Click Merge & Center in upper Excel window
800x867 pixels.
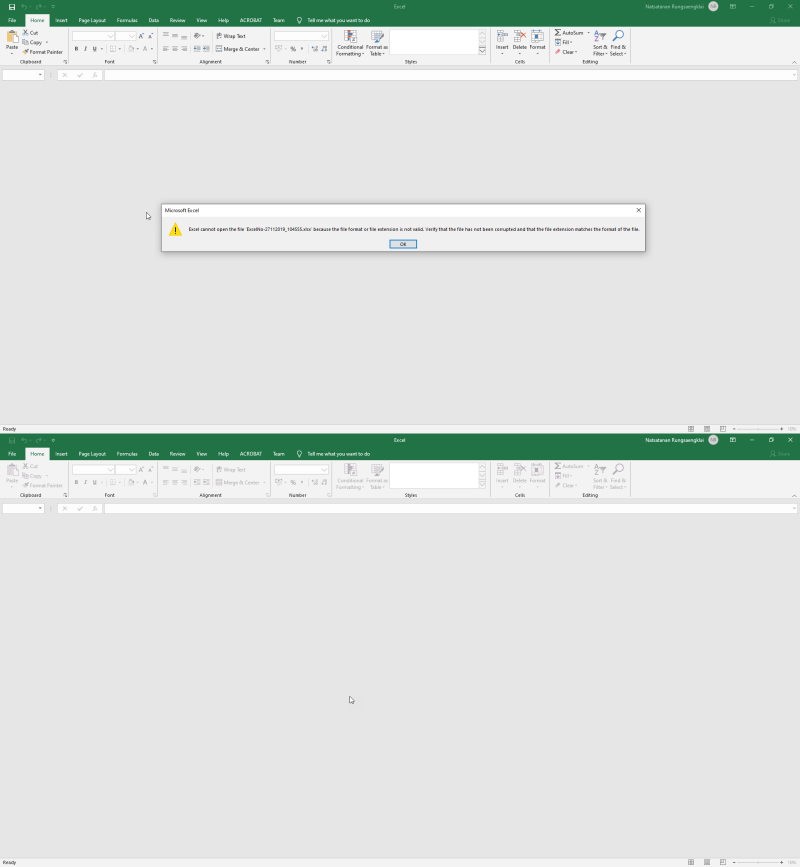(x=240, y=49)
